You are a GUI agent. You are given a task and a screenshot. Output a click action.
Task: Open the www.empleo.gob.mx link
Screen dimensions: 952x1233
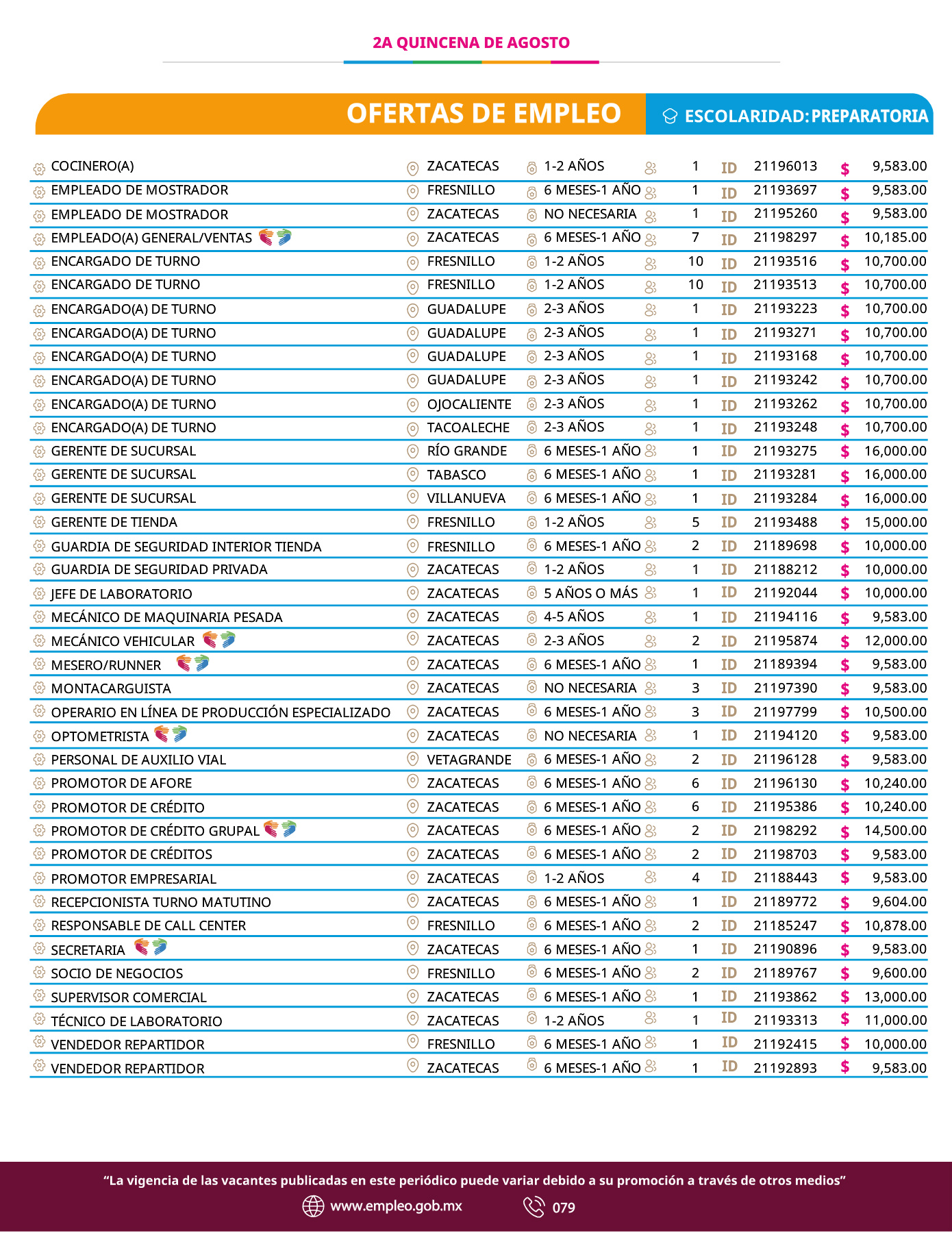397,1206
